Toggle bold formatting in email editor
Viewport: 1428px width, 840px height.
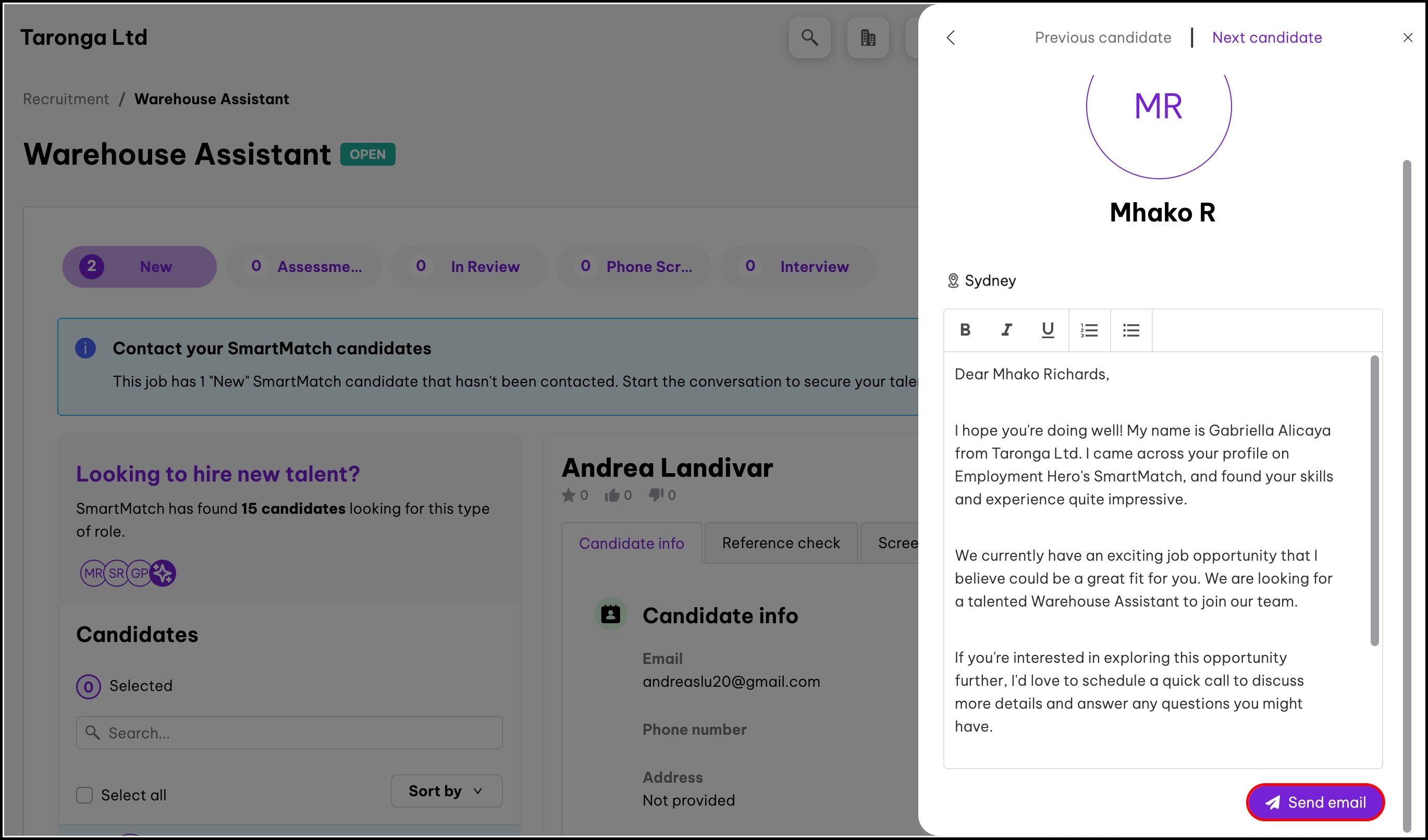(965, 330)
